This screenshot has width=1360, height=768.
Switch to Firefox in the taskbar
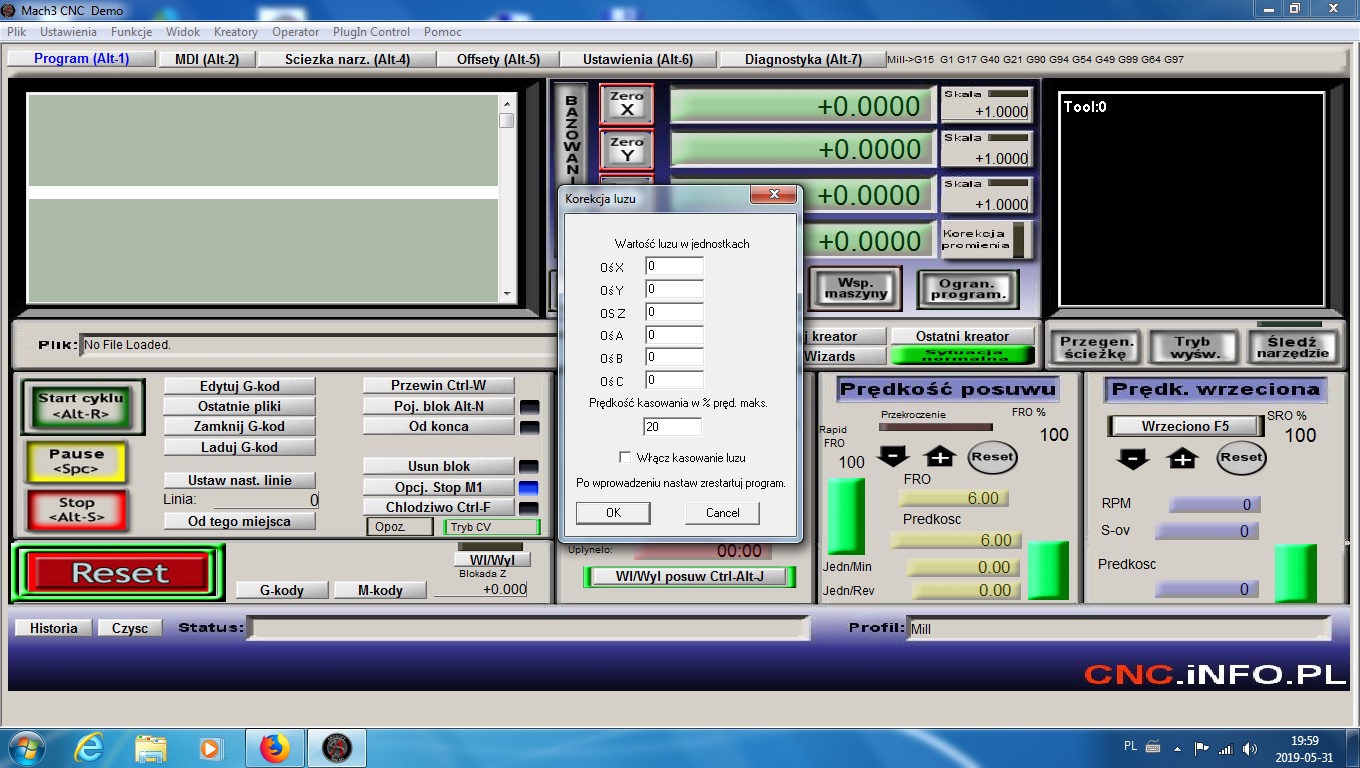point(274,747)
